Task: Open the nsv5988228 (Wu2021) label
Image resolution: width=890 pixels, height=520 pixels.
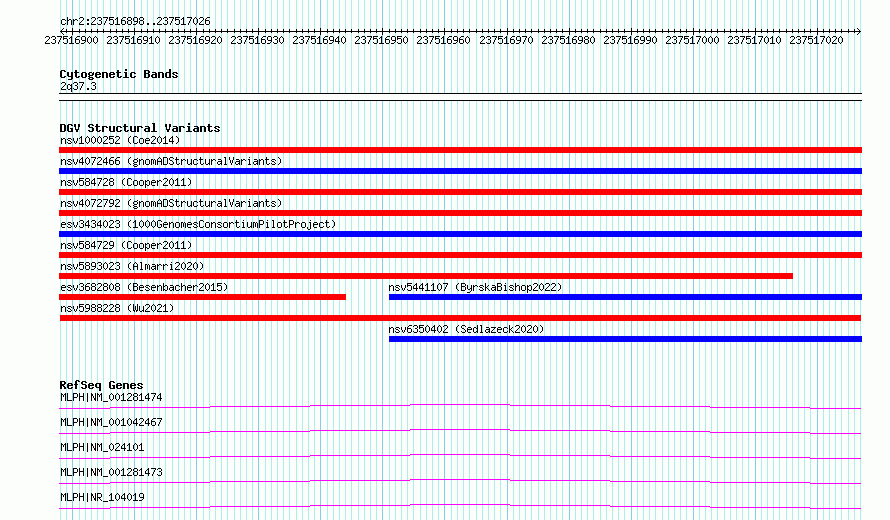Action: pyautogui.click(x=117, y=308)
